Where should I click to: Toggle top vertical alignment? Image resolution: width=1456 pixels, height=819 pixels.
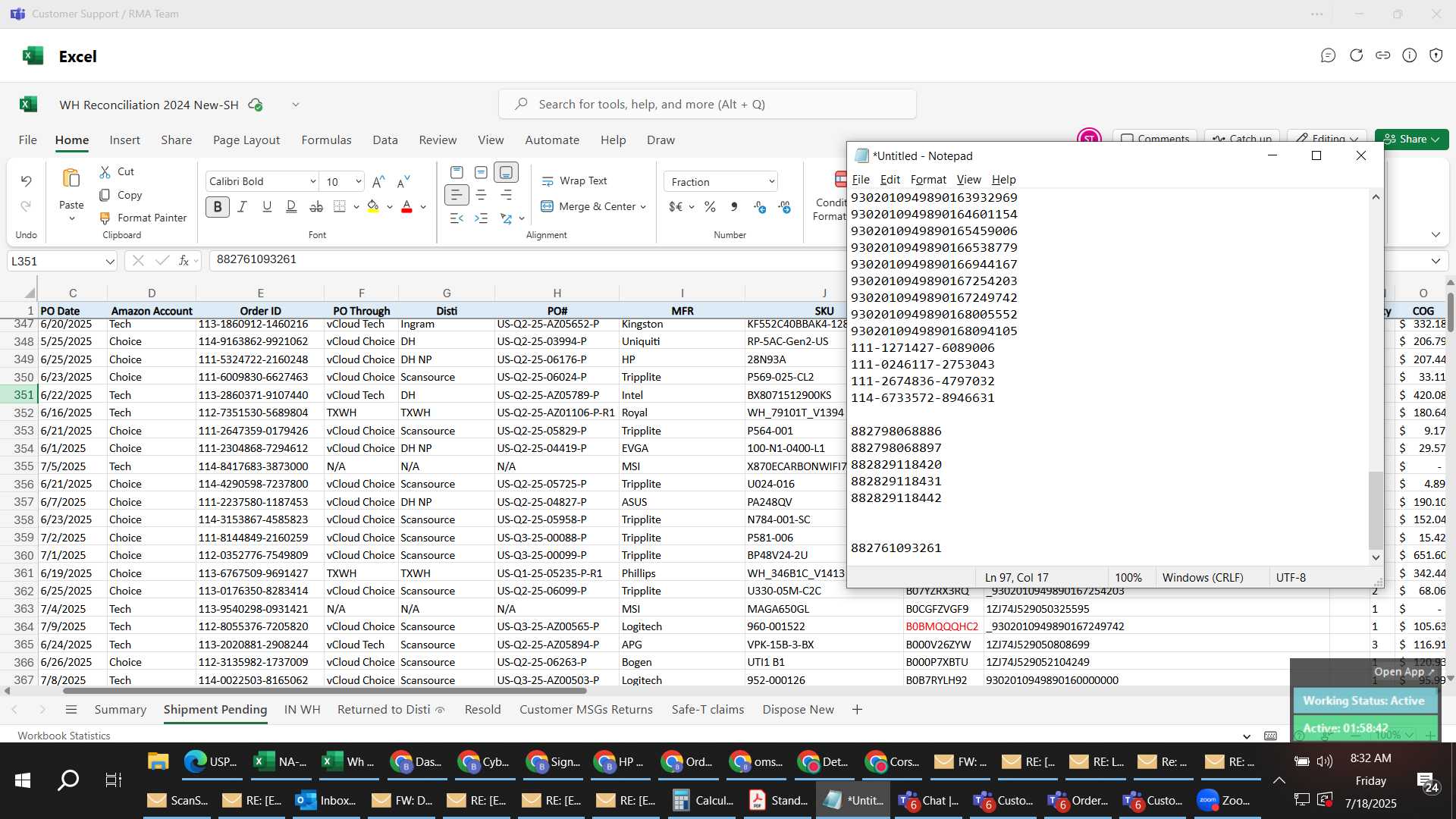pyautogui.click(x=457, y=173)
